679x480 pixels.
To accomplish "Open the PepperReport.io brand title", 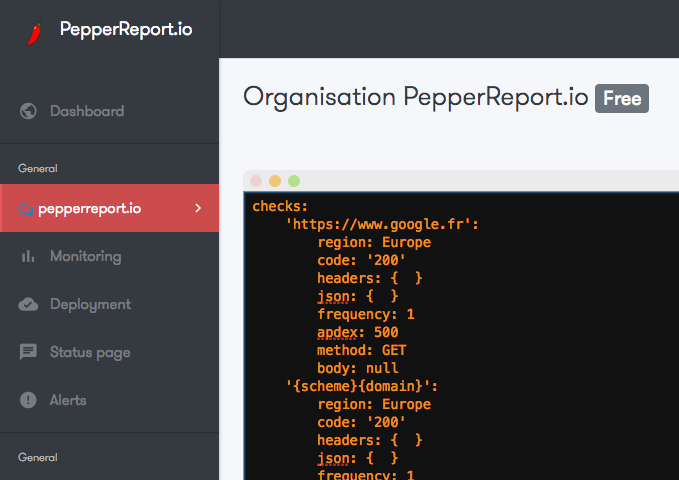I will tap(126, 29).
